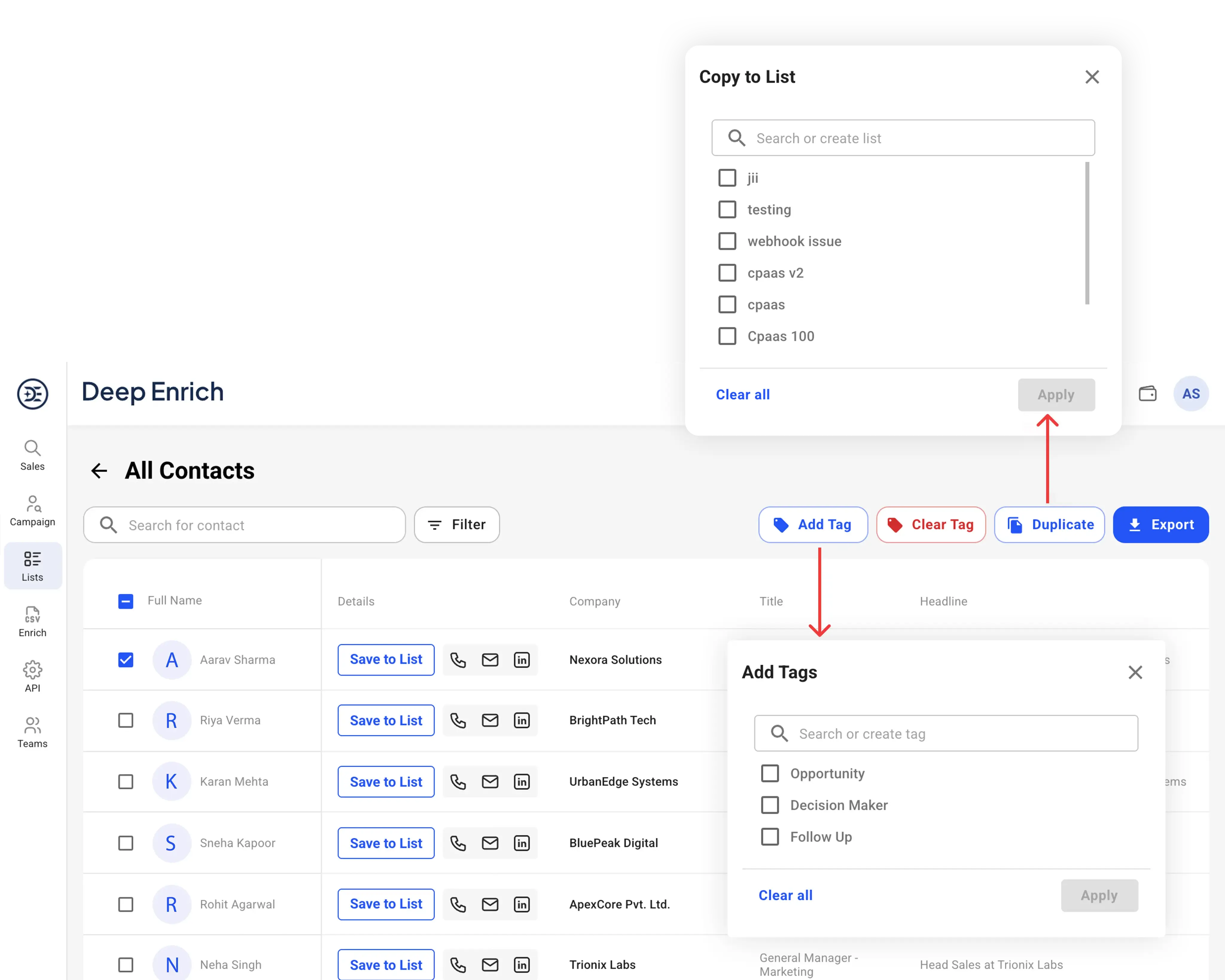
Task: Uncheck Aarav Sharma's row checkbox
Action: [x=126, y=660]
